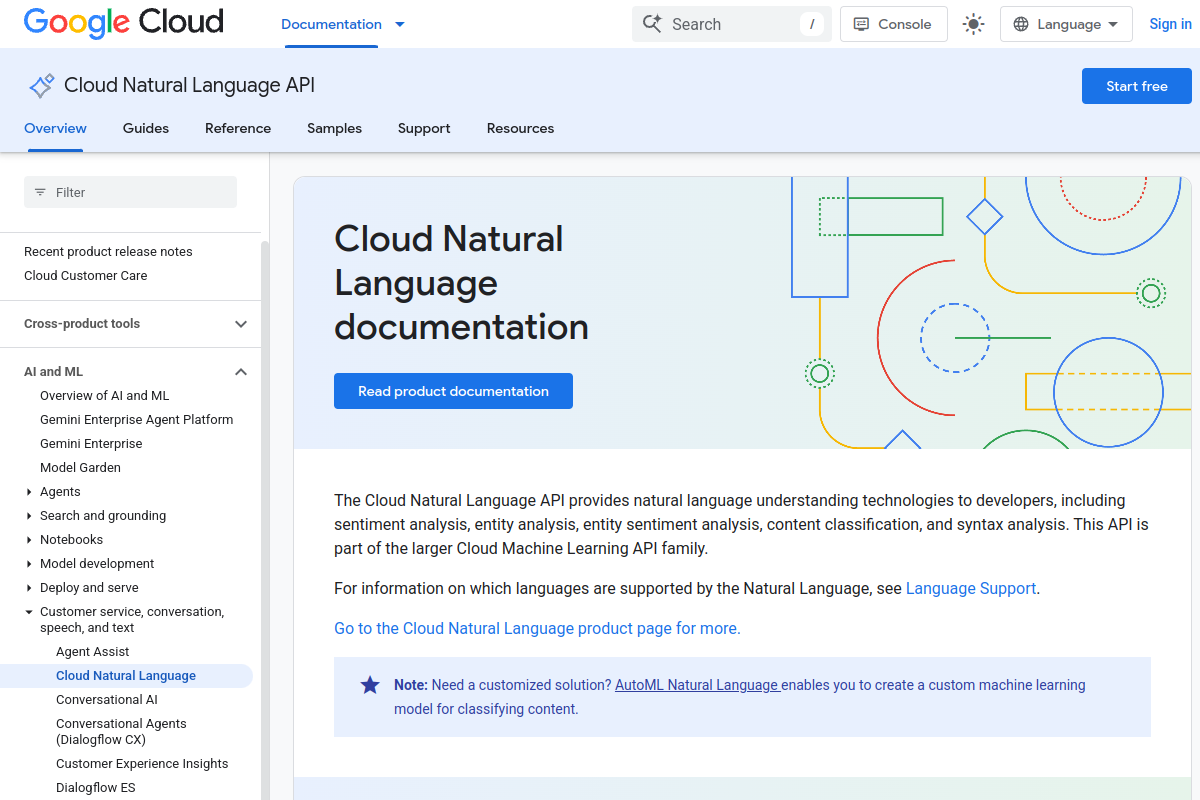Switch to the Overview tab
Viewport: 1200px width, 800px height.
[x=55, y=128]
